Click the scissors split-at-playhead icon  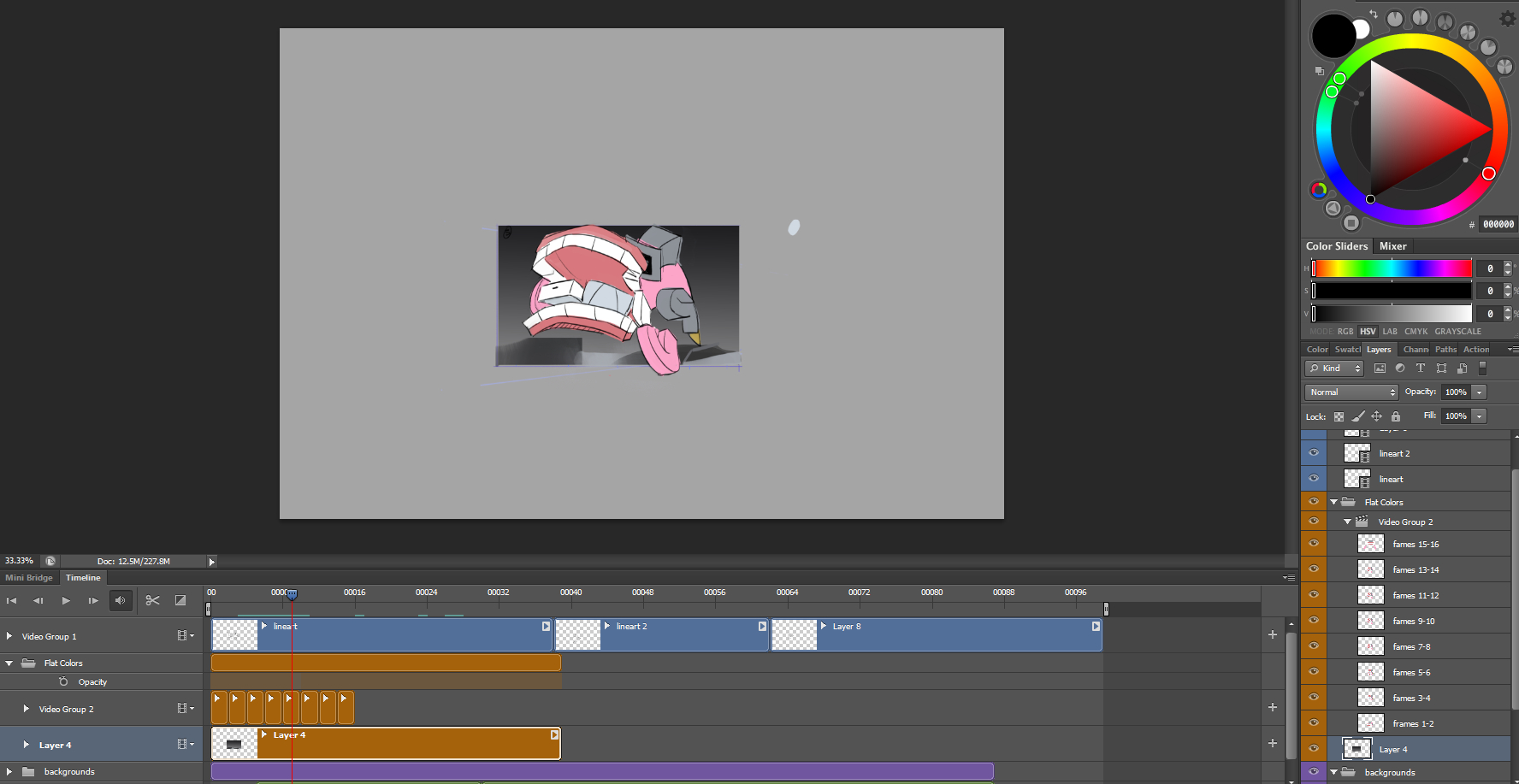click(152, 600)
